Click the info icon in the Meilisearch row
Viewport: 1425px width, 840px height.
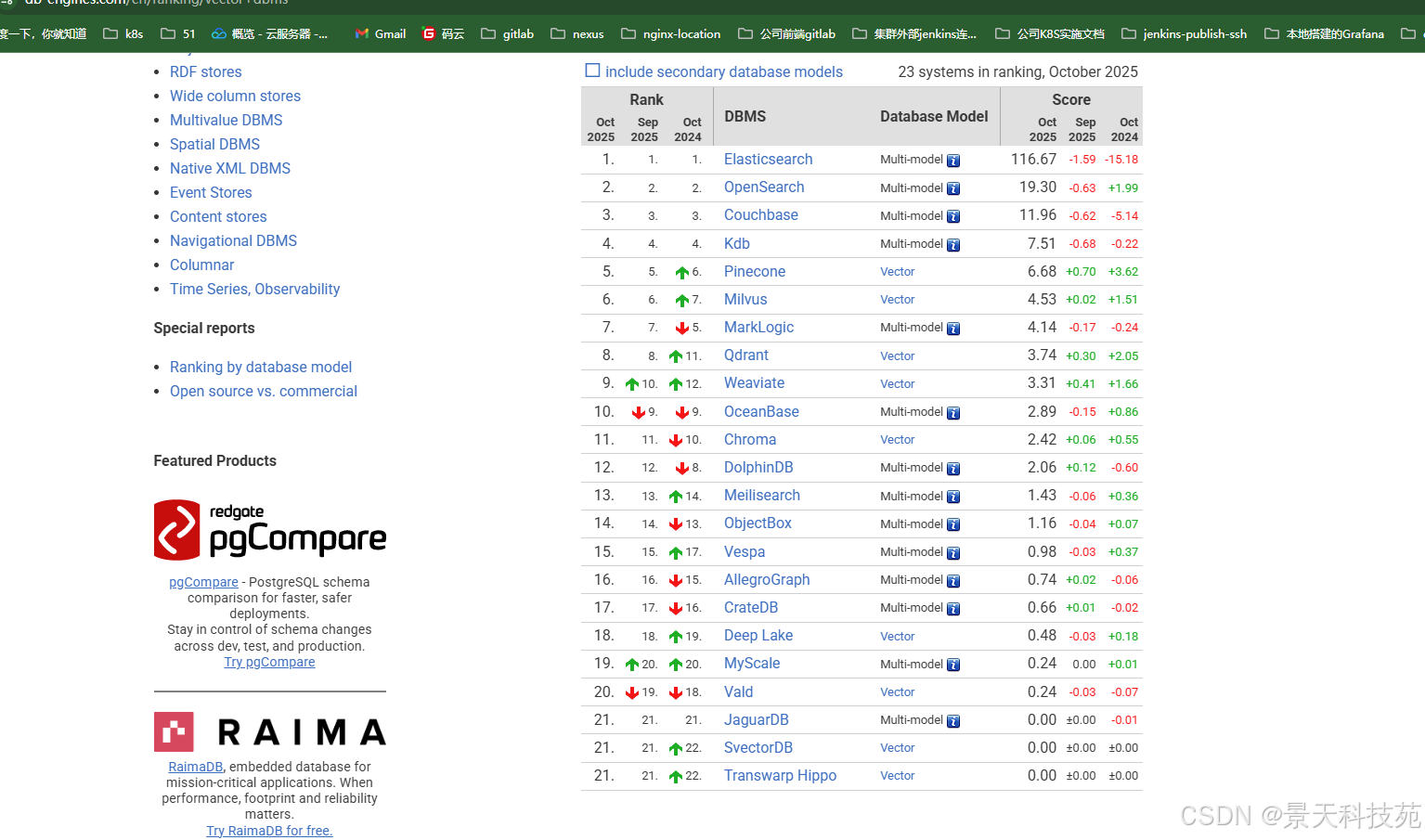coord(953,497)
